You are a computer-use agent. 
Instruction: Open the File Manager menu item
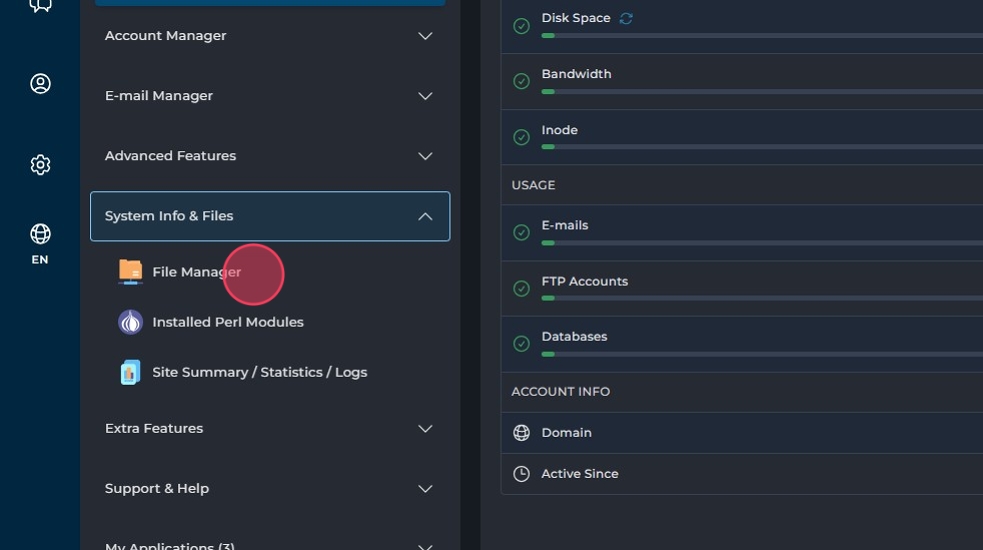196,272
